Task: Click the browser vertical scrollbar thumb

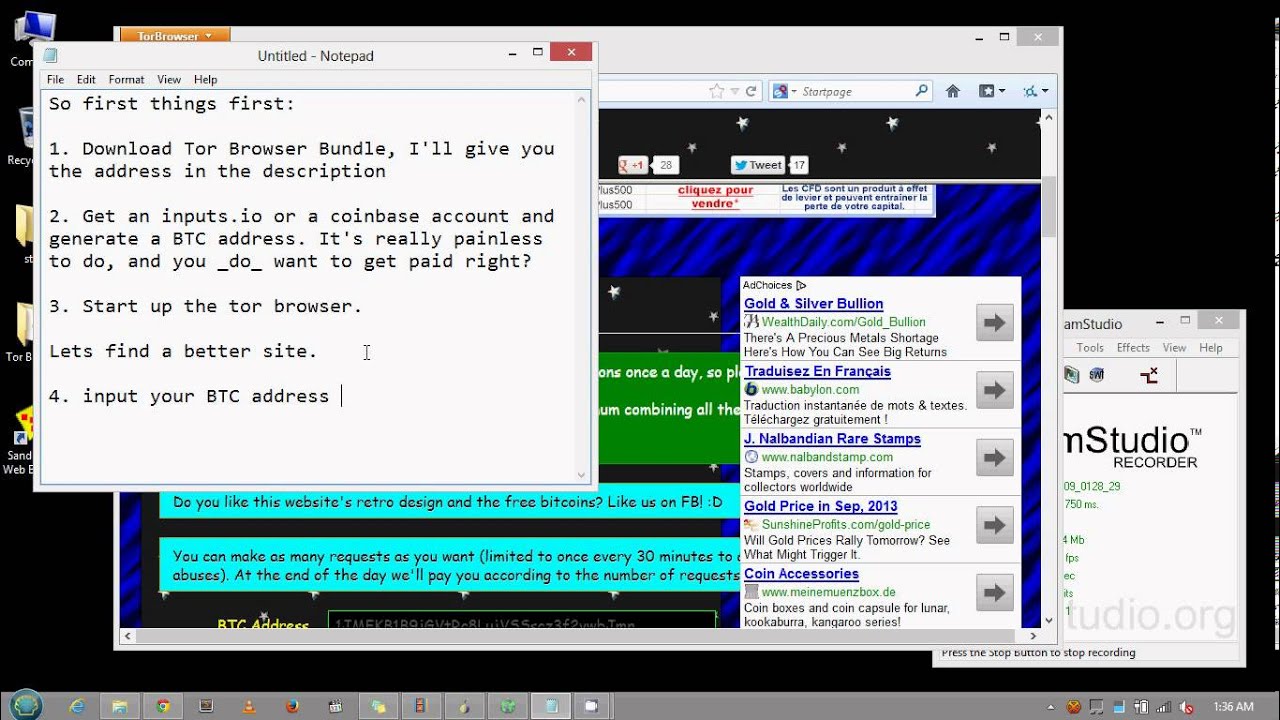Action: [1049, 207]
